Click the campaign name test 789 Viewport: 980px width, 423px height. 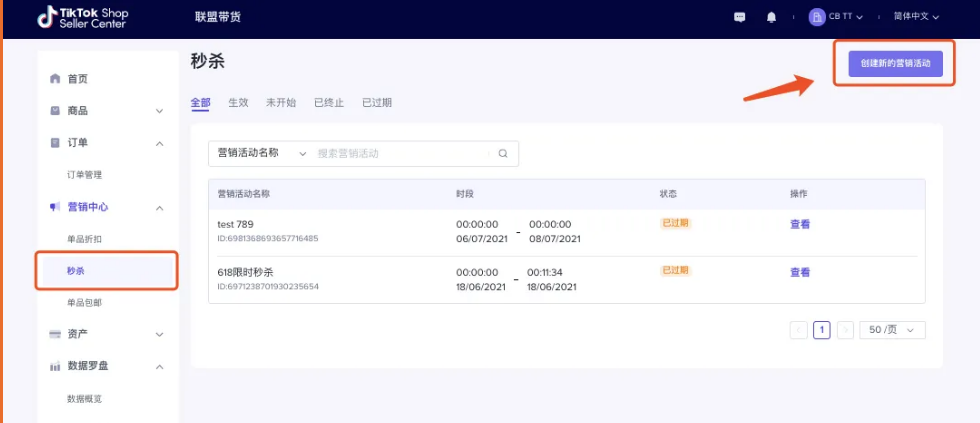click(236, 224)
